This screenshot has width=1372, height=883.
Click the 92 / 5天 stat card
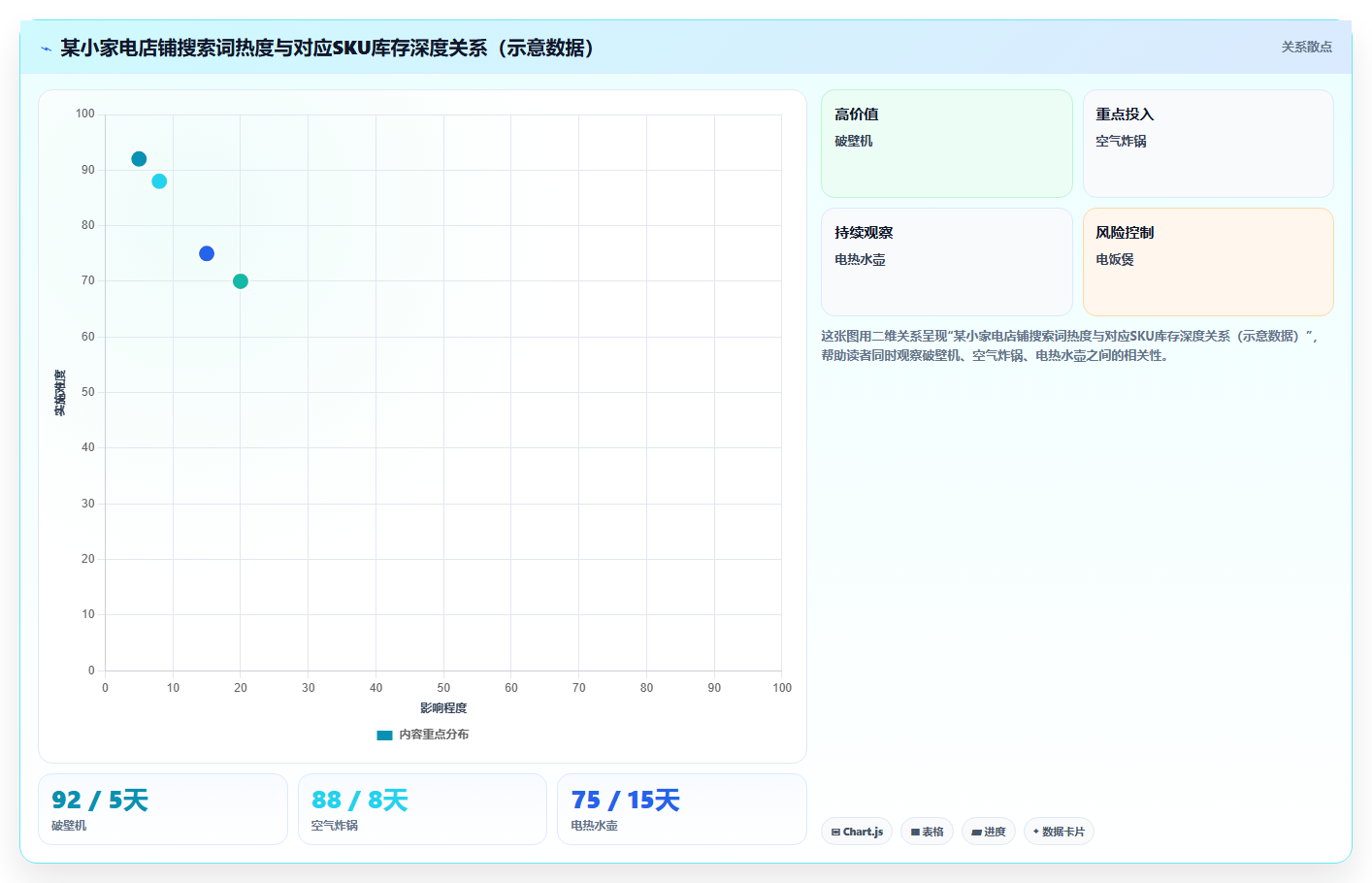point(163,809)
